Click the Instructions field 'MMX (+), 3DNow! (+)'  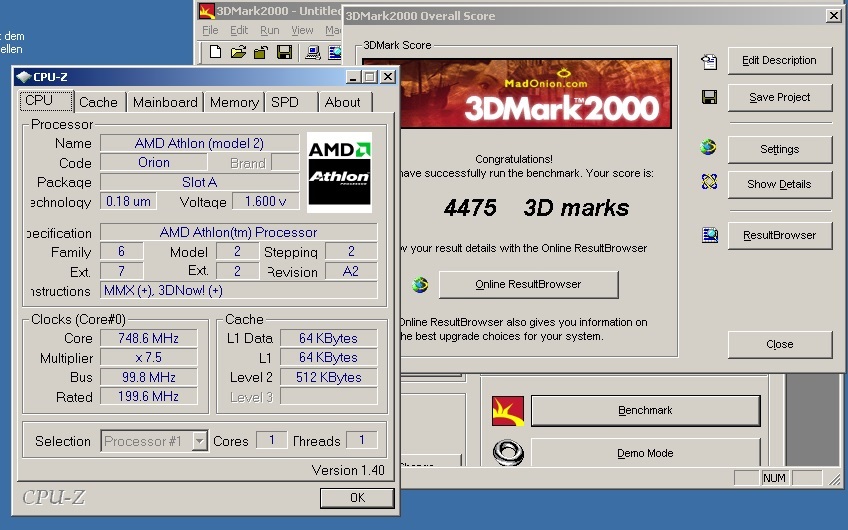coord(238,290)
